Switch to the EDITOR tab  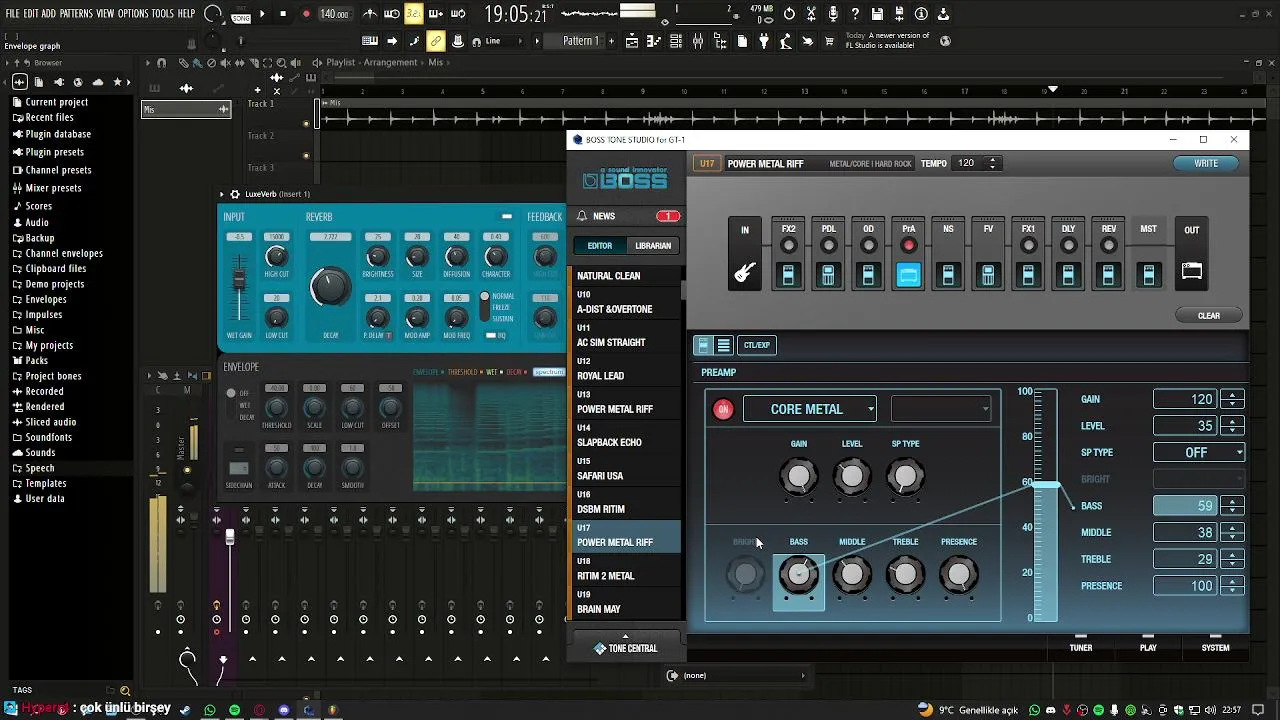click(x=600, y=246)
